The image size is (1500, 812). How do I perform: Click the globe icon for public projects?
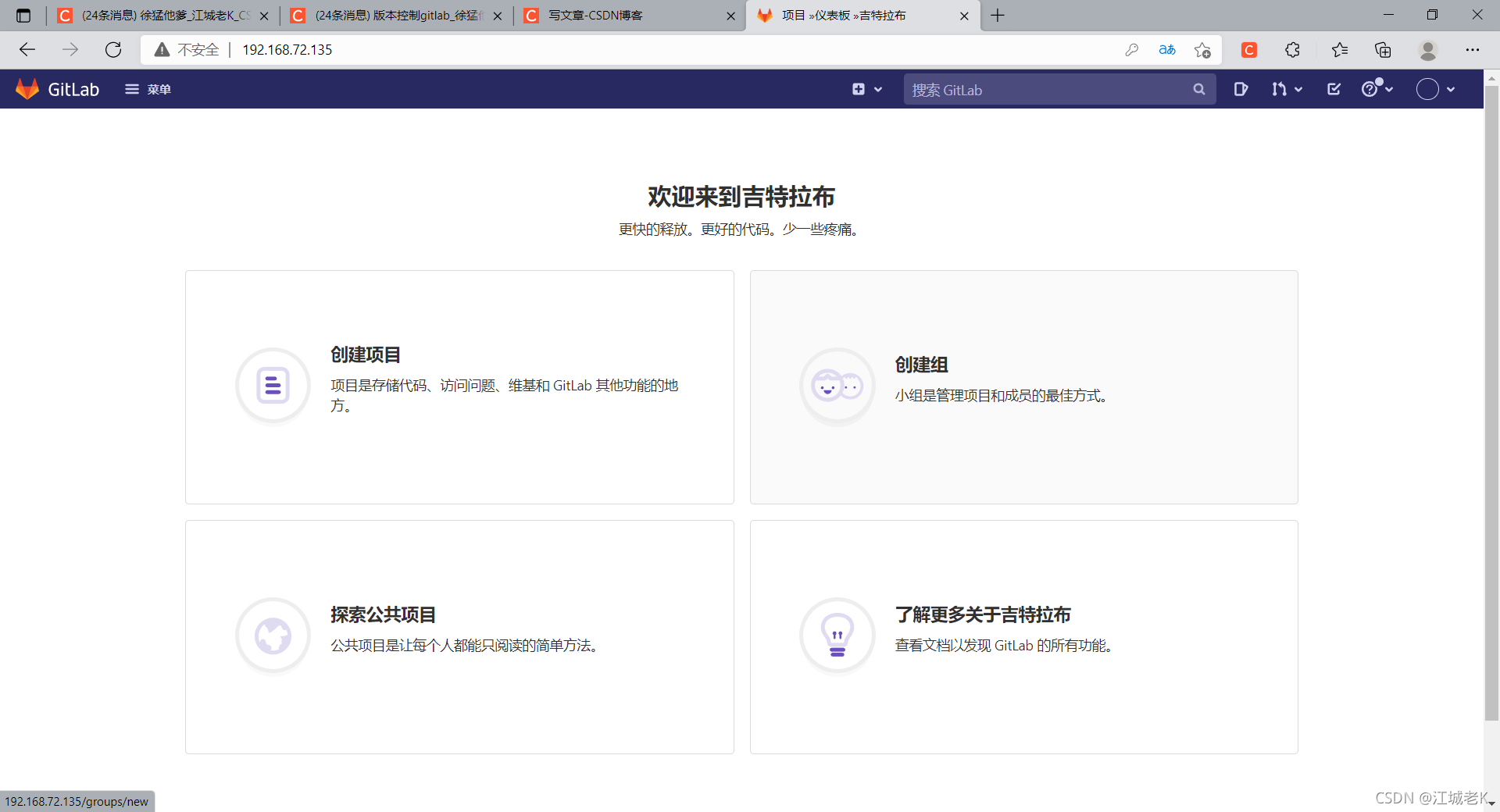click(x=273, y=636)
